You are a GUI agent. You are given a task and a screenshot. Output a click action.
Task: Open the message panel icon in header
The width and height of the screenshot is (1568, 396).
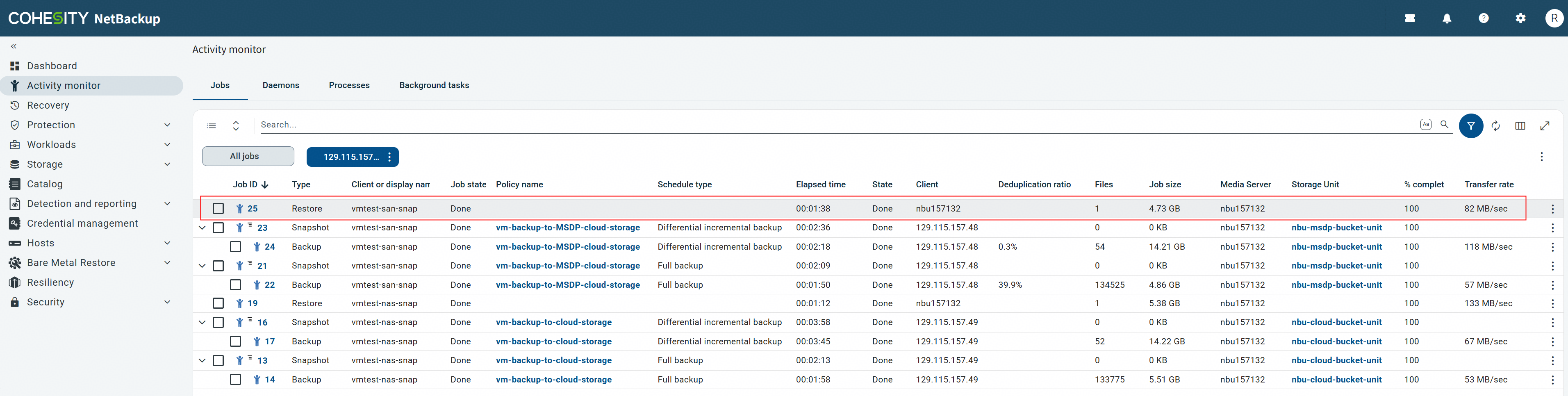[1410, 18]
